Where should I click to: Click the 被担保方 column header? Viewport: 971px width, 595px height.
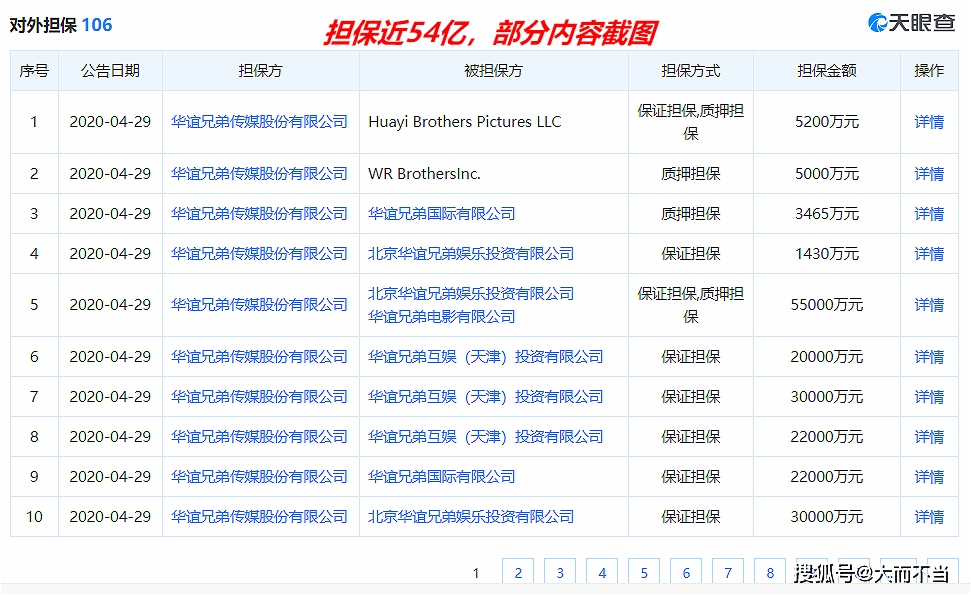[494, 71]
